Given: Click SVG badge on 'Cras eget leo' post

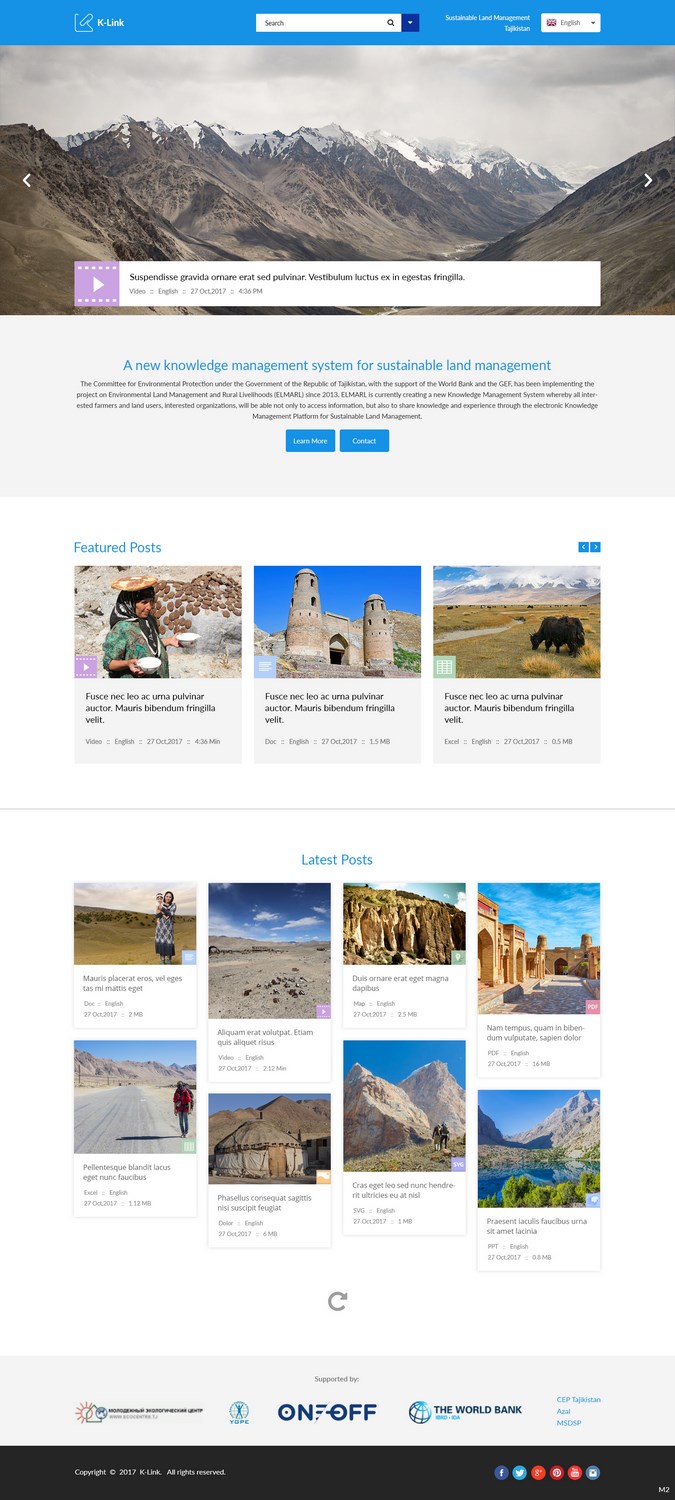Looking at the screenshot, I should point(459,1164).
